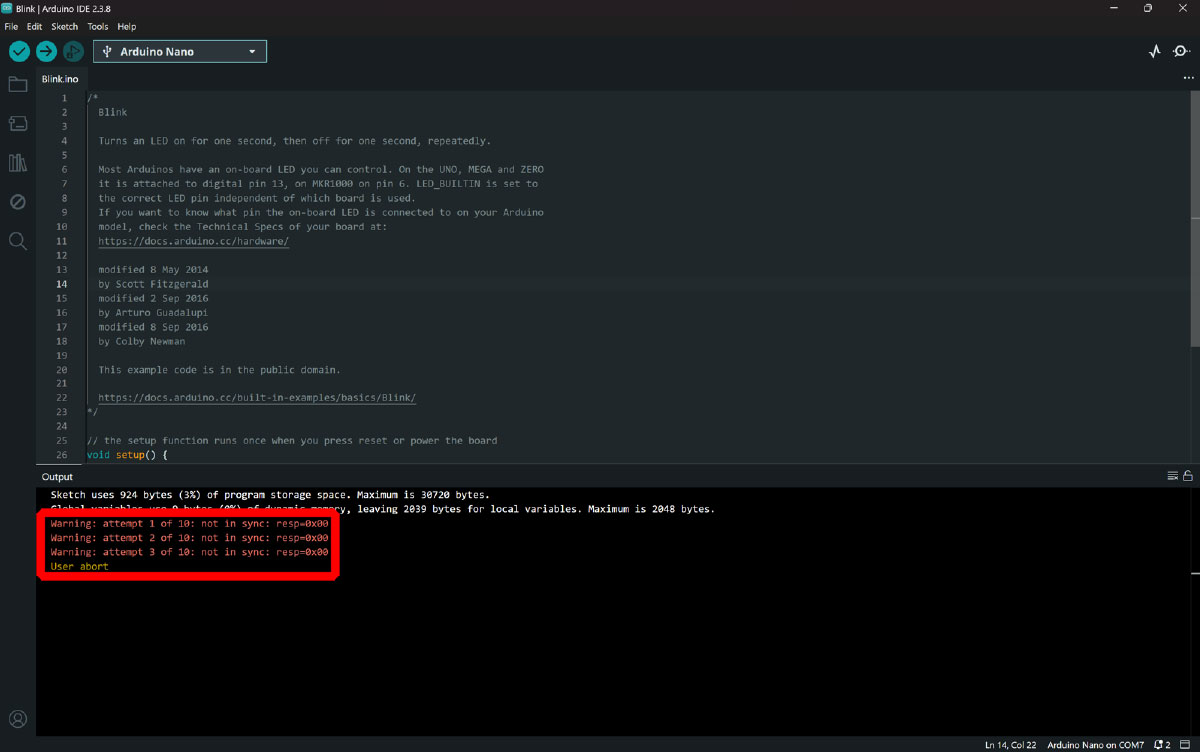Click the Arduino IDE title bar icon

tap(8, 8)
